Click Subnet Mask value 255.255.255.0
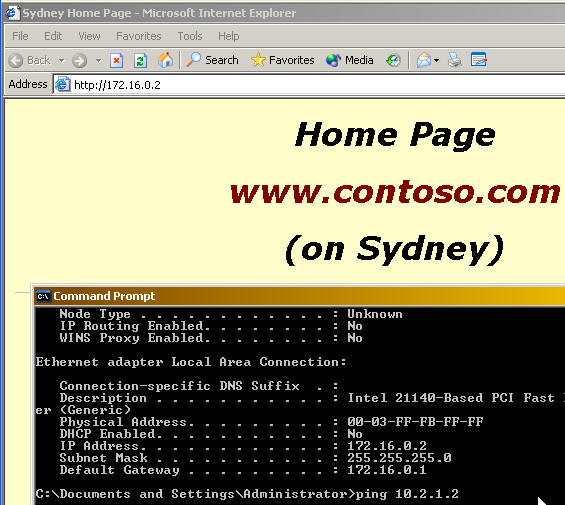Image resolution: width=565 pixels, height=505 pixels. pyautogui.click(x=399, y=458)
